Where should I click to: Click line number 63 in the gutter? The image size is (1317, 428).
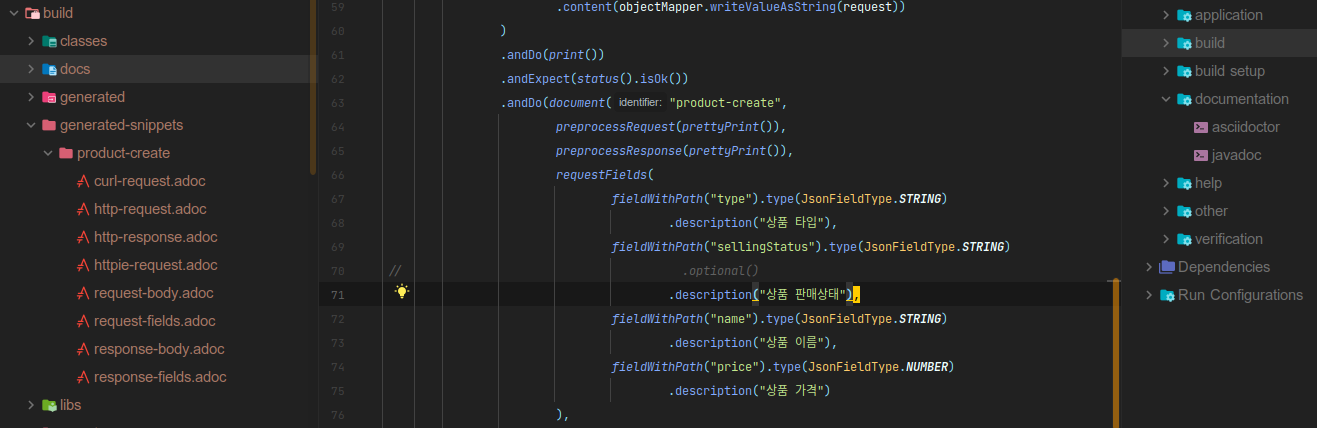tap(336, 103)
